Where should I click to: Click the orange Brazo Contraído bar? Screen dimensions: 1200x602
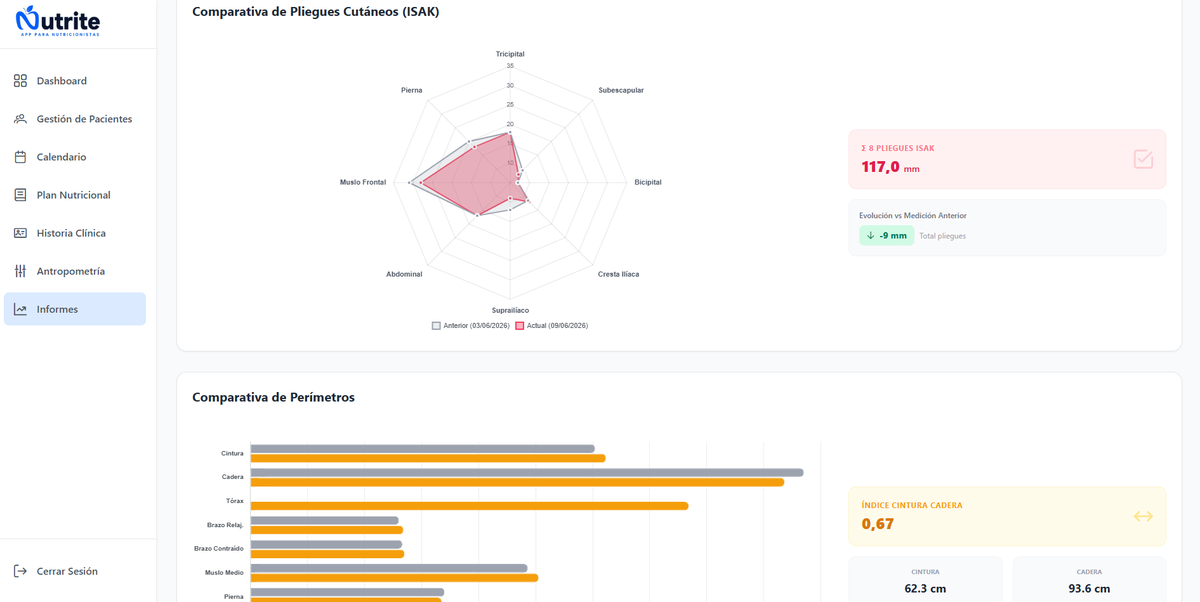pos(327,554)
